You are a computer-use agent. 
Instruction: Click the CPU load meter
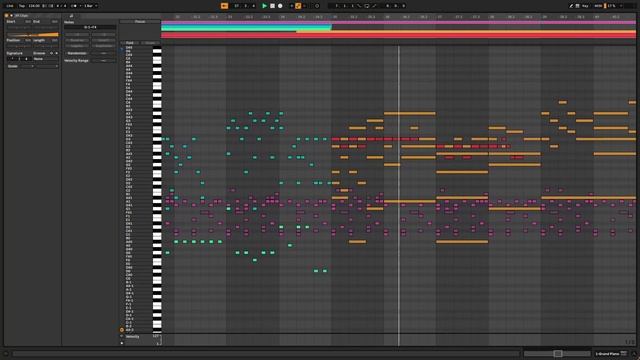[x=611, y=6]
